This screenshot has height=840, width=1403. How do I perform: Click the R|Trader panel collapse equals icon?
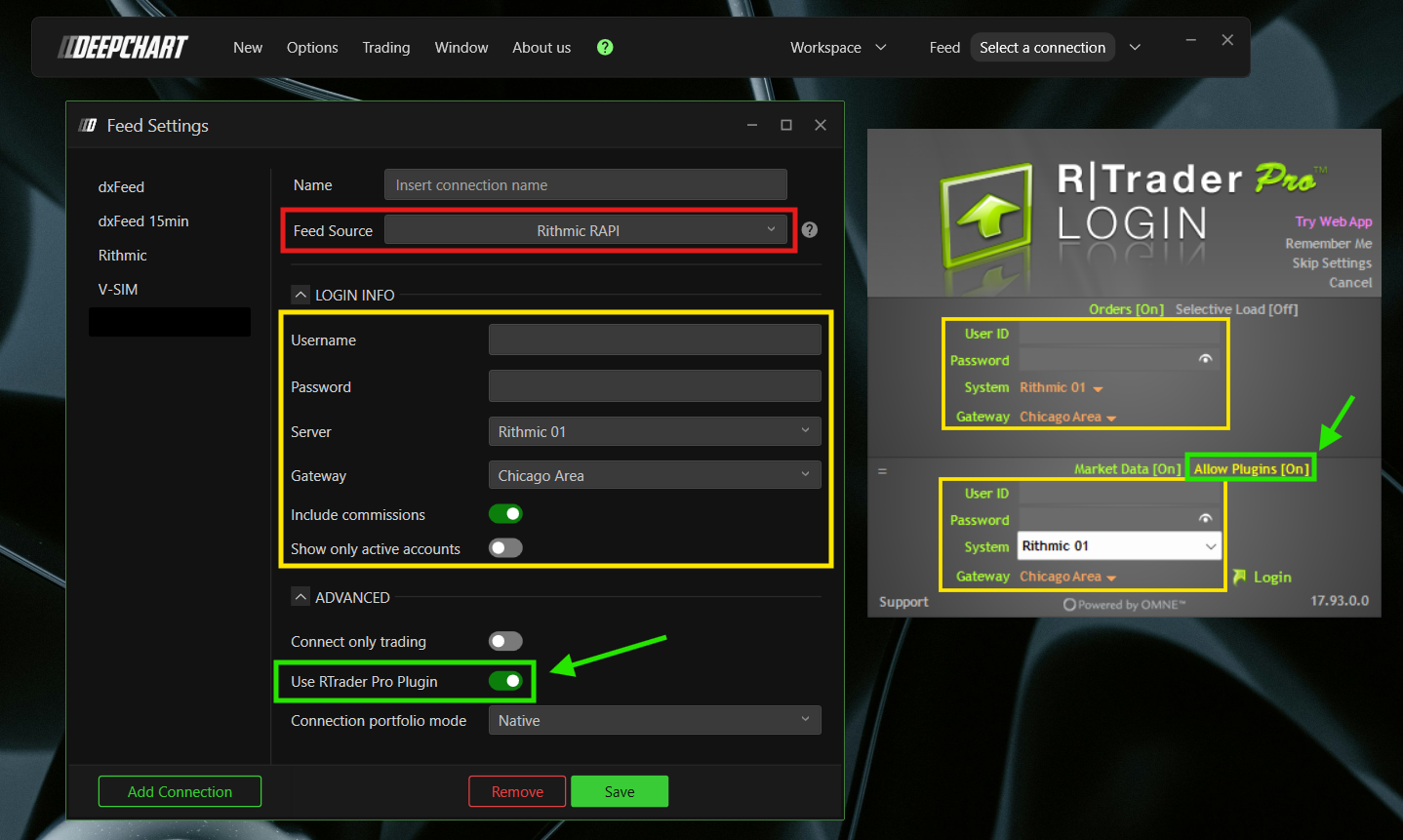click(x=882, y=471)
